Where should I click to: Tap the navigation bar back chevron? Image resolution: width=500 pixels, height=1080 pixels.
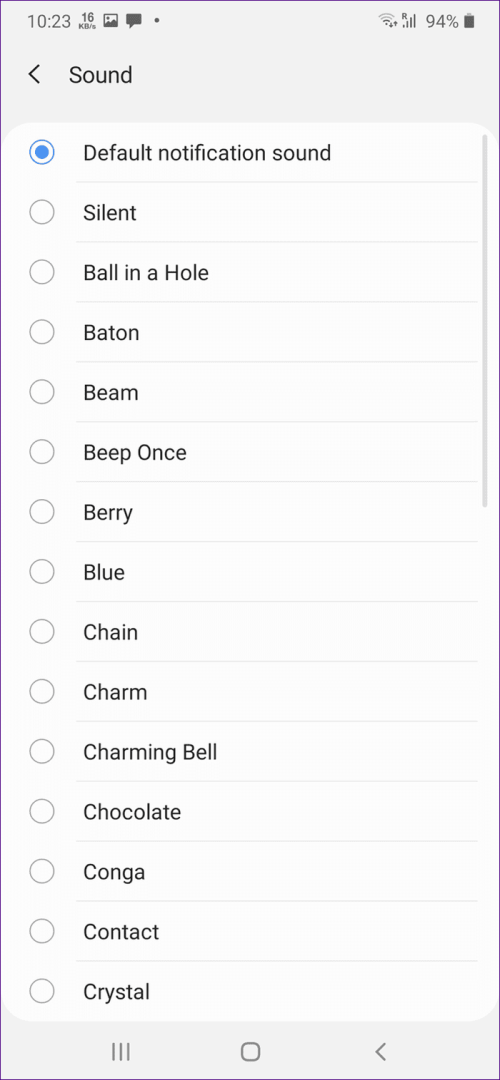(x=380, y=1051)
